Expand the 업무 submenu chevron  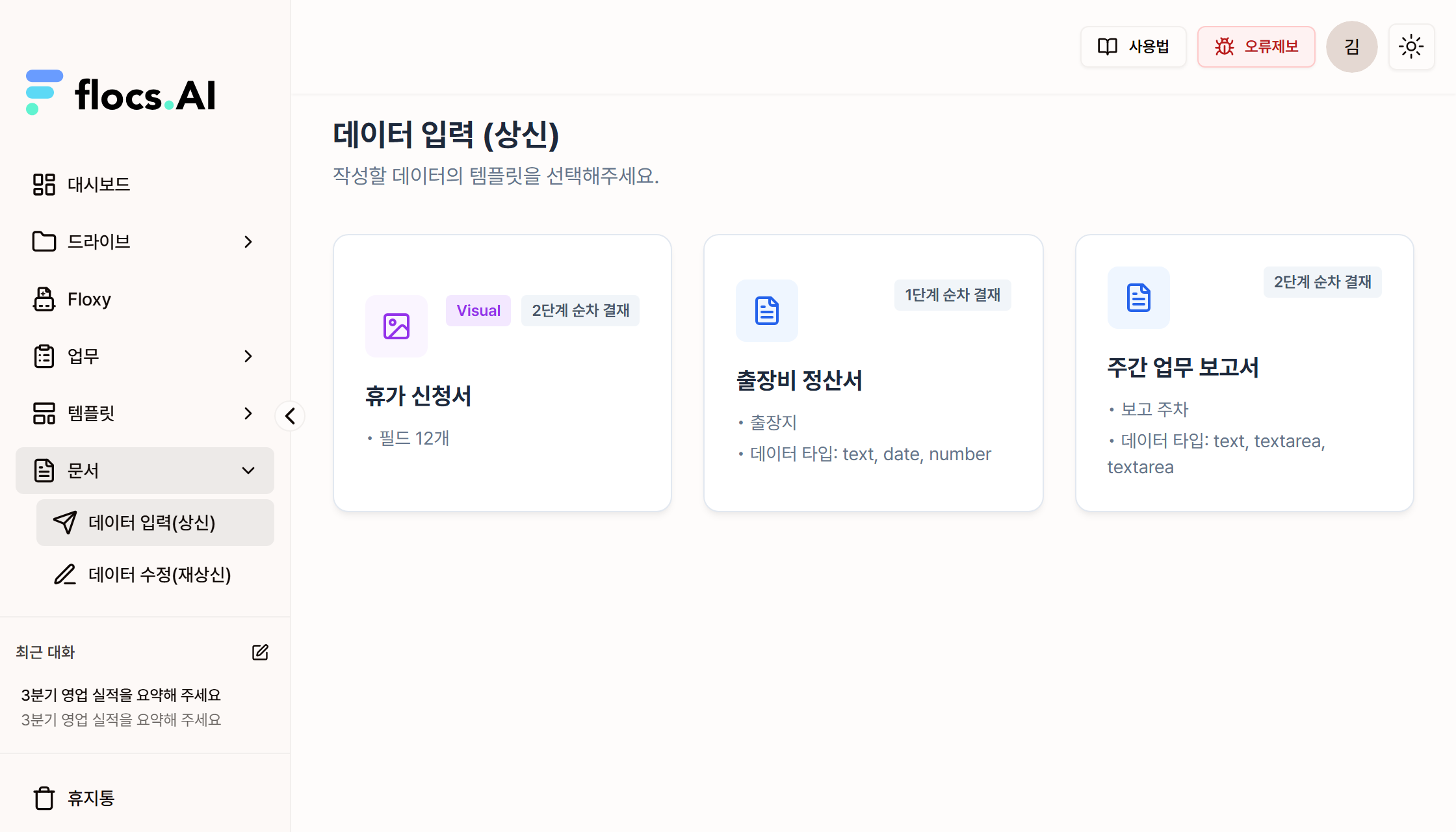click(248, 356)
